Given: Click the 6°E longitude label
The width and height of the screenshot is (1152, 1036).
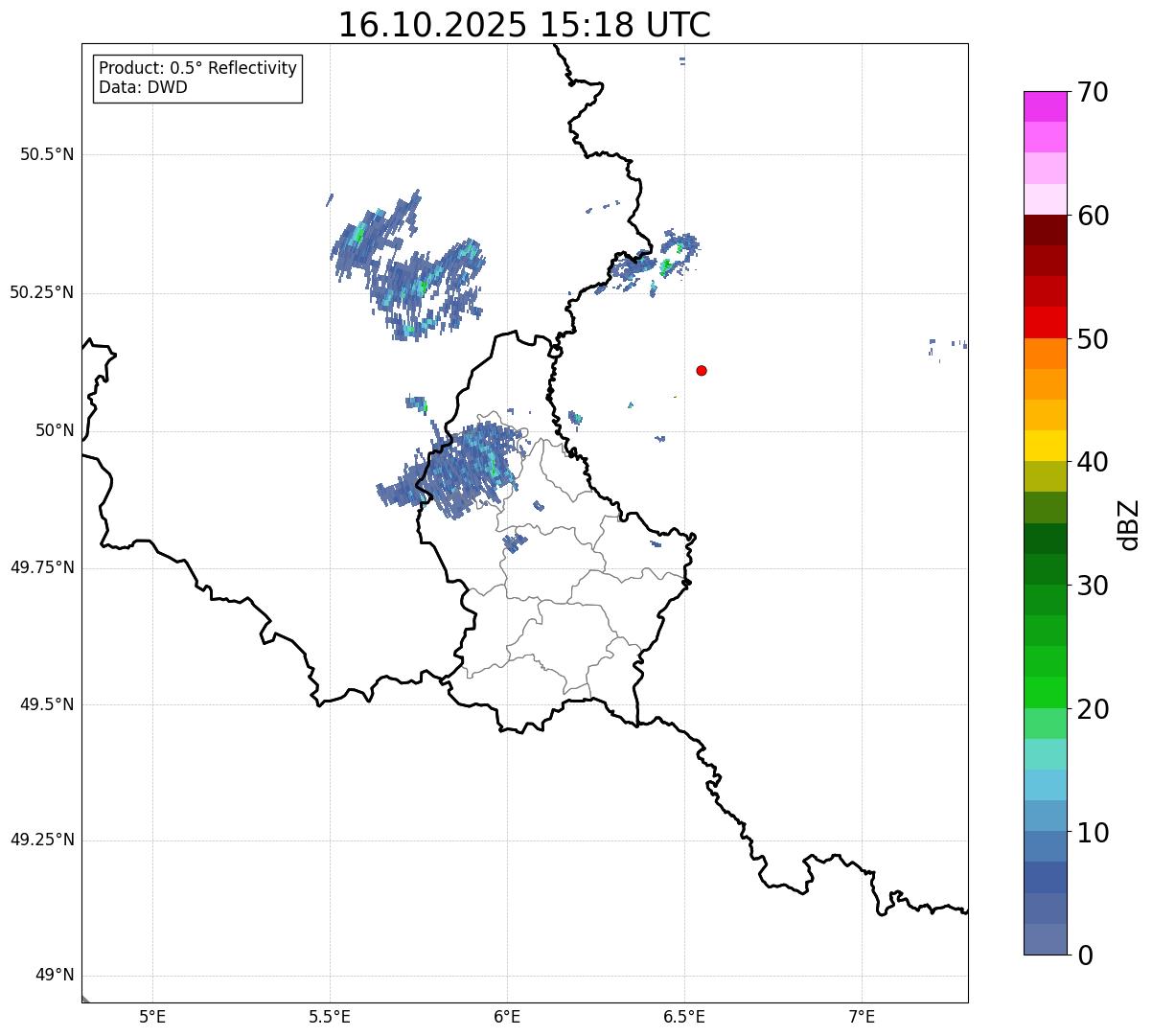Looking at the screenshot, I should pos(507,1016).
